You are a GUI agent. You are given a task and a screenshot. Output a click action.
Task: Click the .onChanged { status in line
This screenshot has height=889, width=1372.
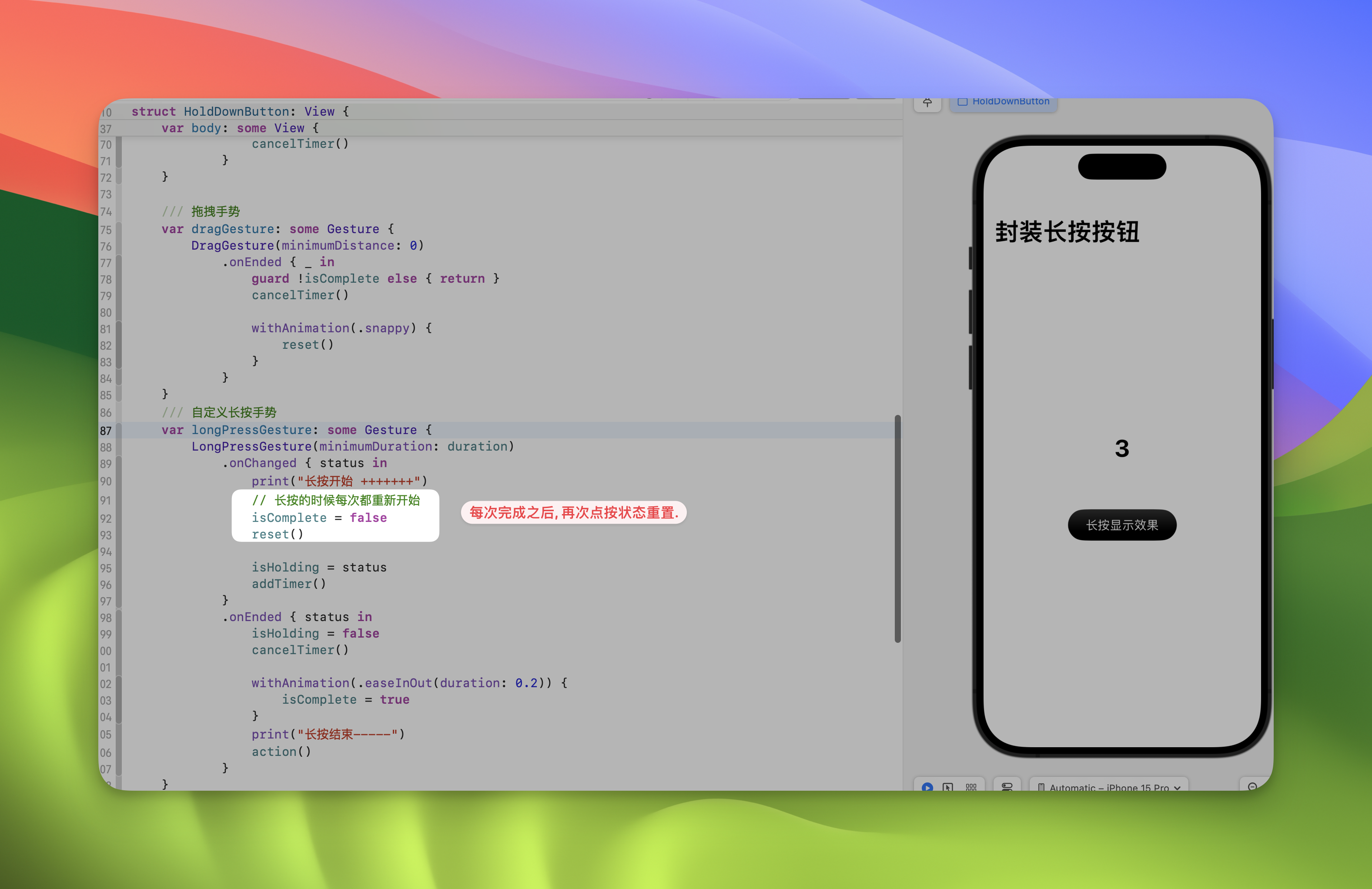point(305,463)
